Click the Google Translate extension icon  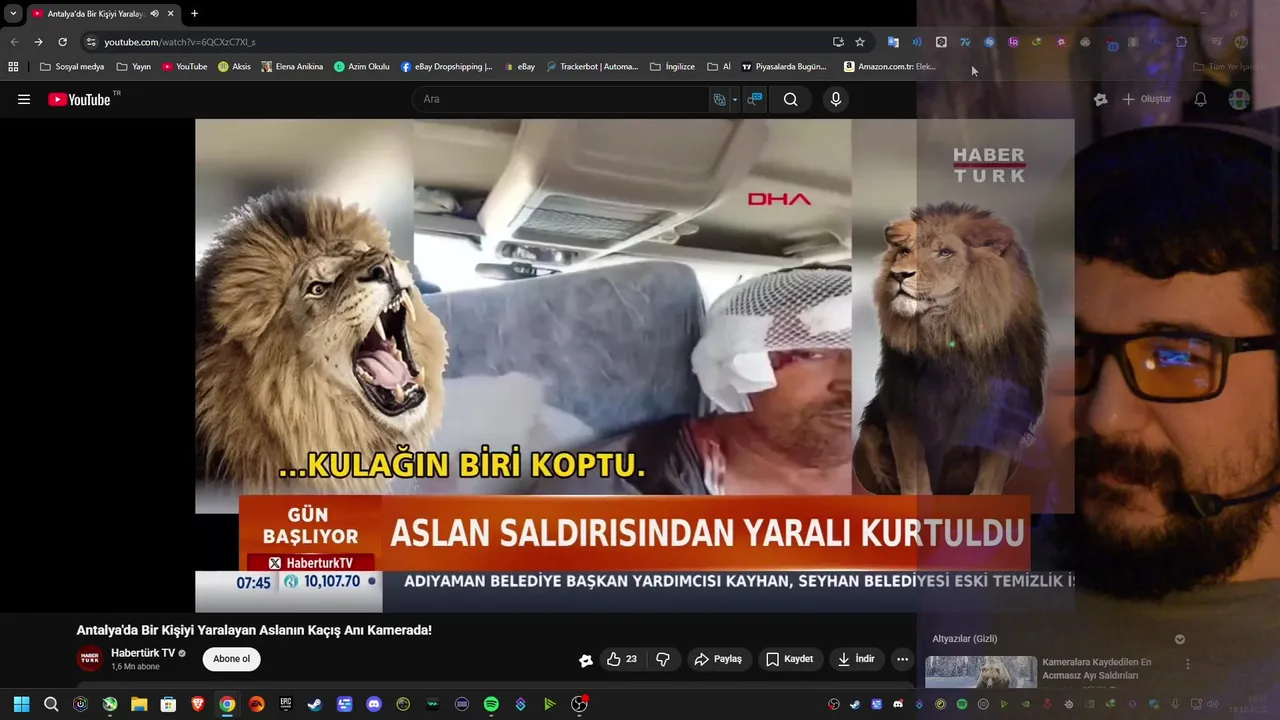pyautogui.click(x=893, y=42)
